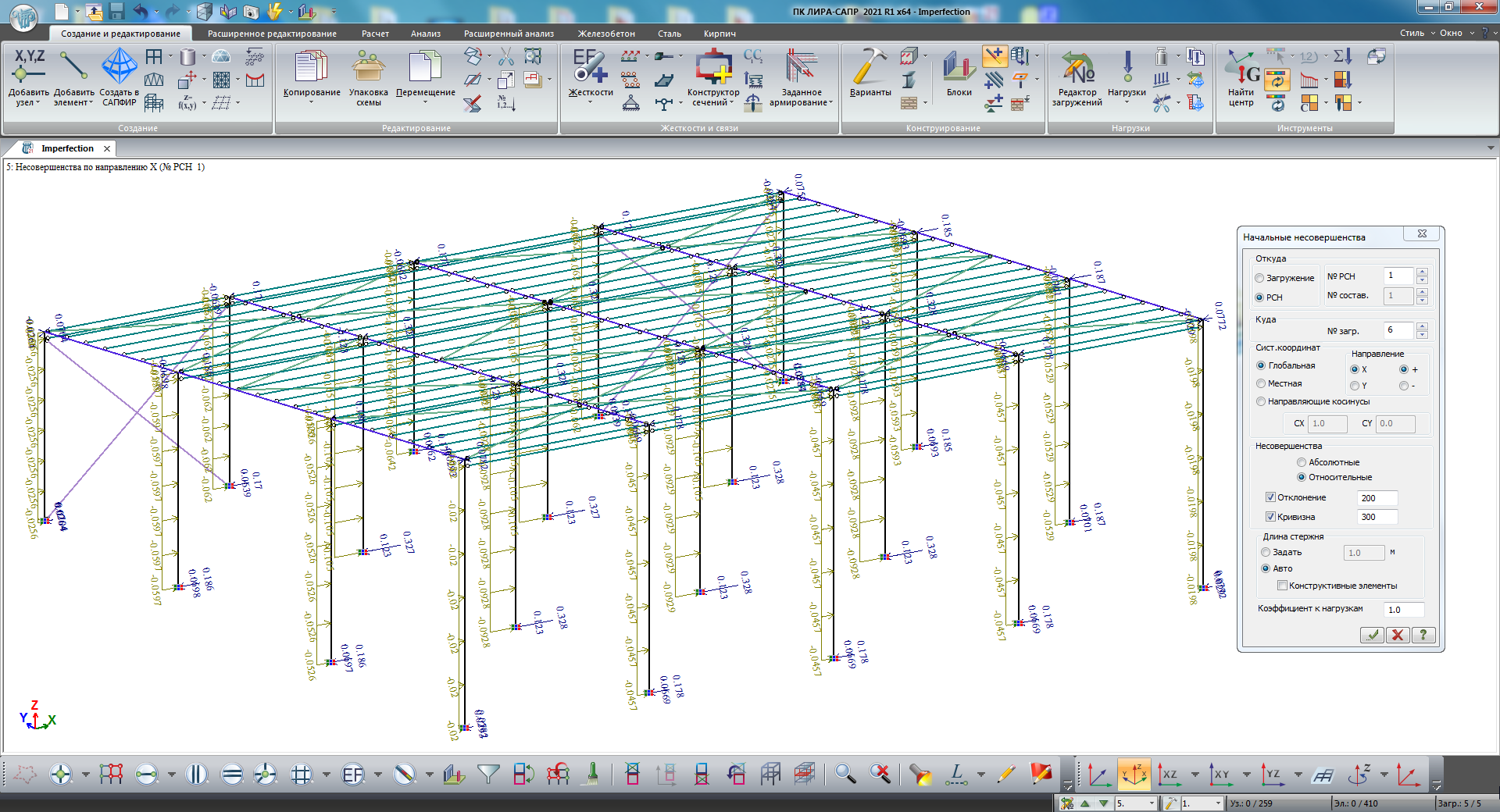Expand the Копирование dropdown arrow
This screenshot has height=812, width=1500.
click(x=311, y=102)
